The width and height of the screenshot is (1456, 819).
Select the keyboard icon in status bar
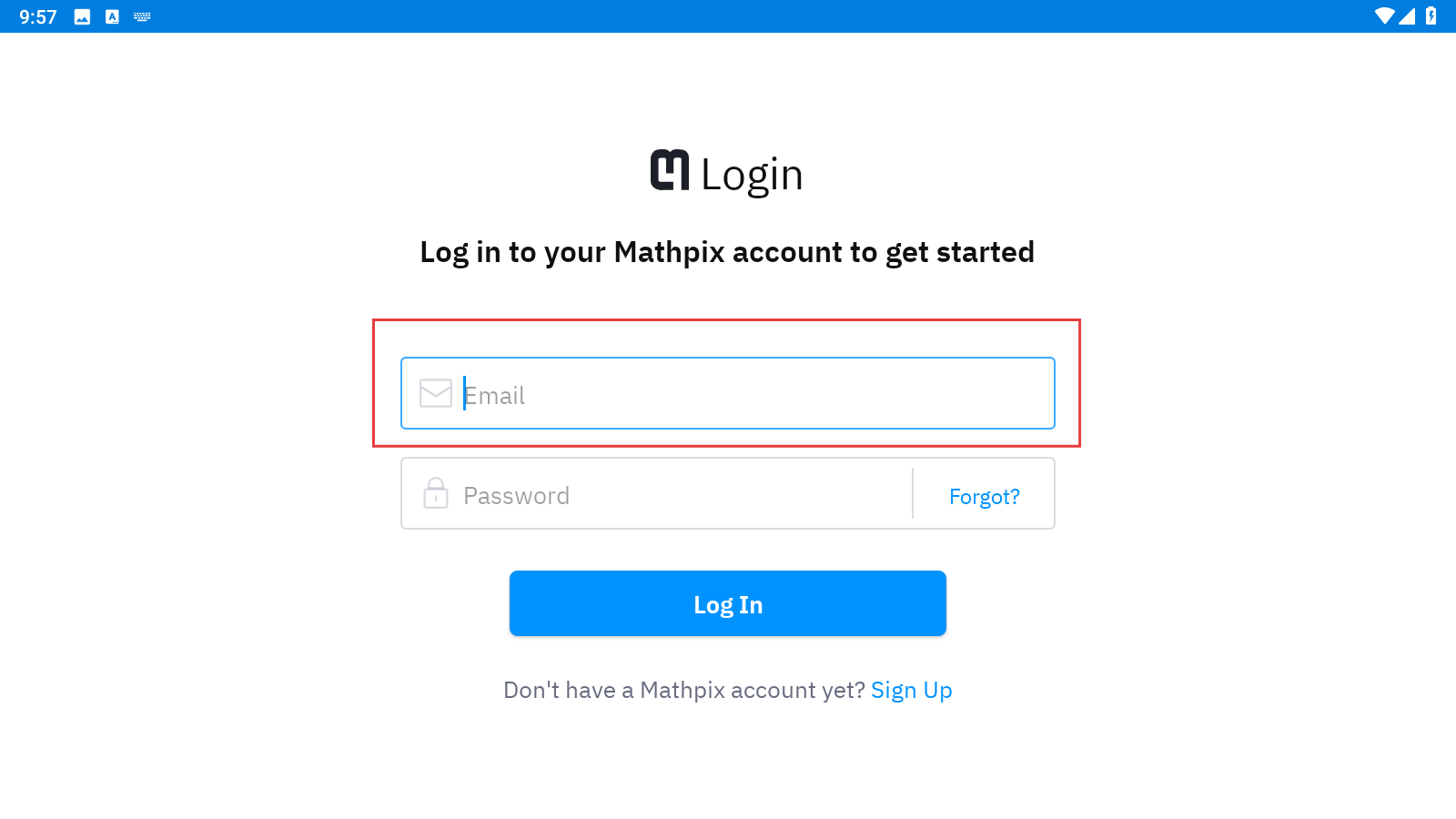click(142, 16)
